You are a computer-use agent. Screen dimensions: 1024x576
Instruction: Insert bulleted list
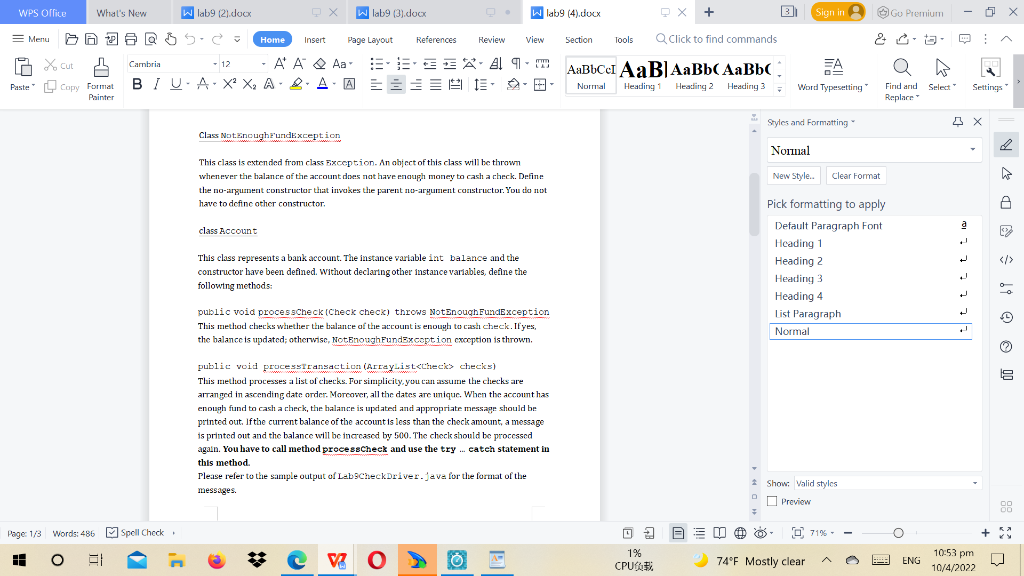376,63
